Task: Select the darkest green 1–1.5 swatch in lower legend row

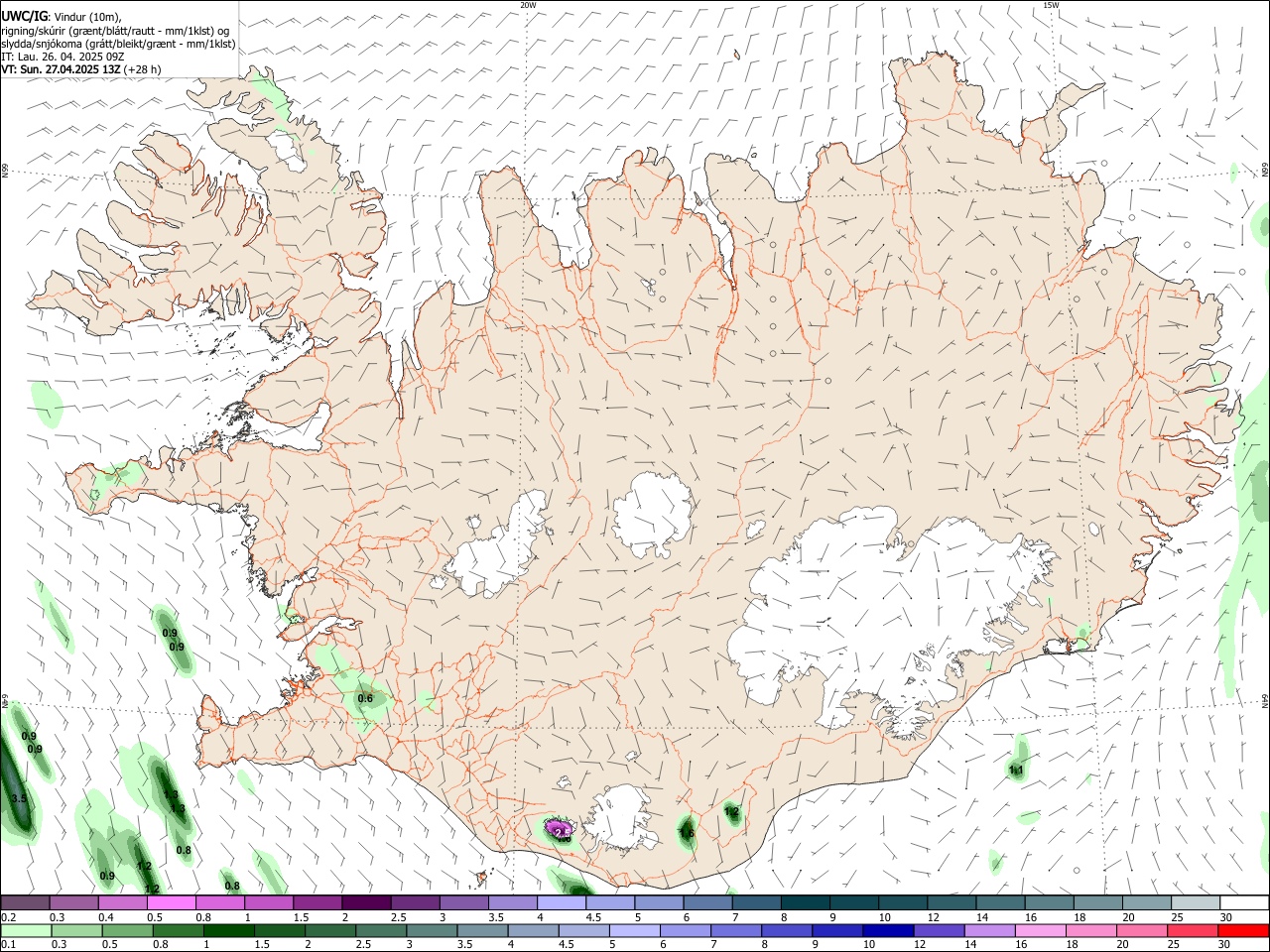Action: (230, 931)
